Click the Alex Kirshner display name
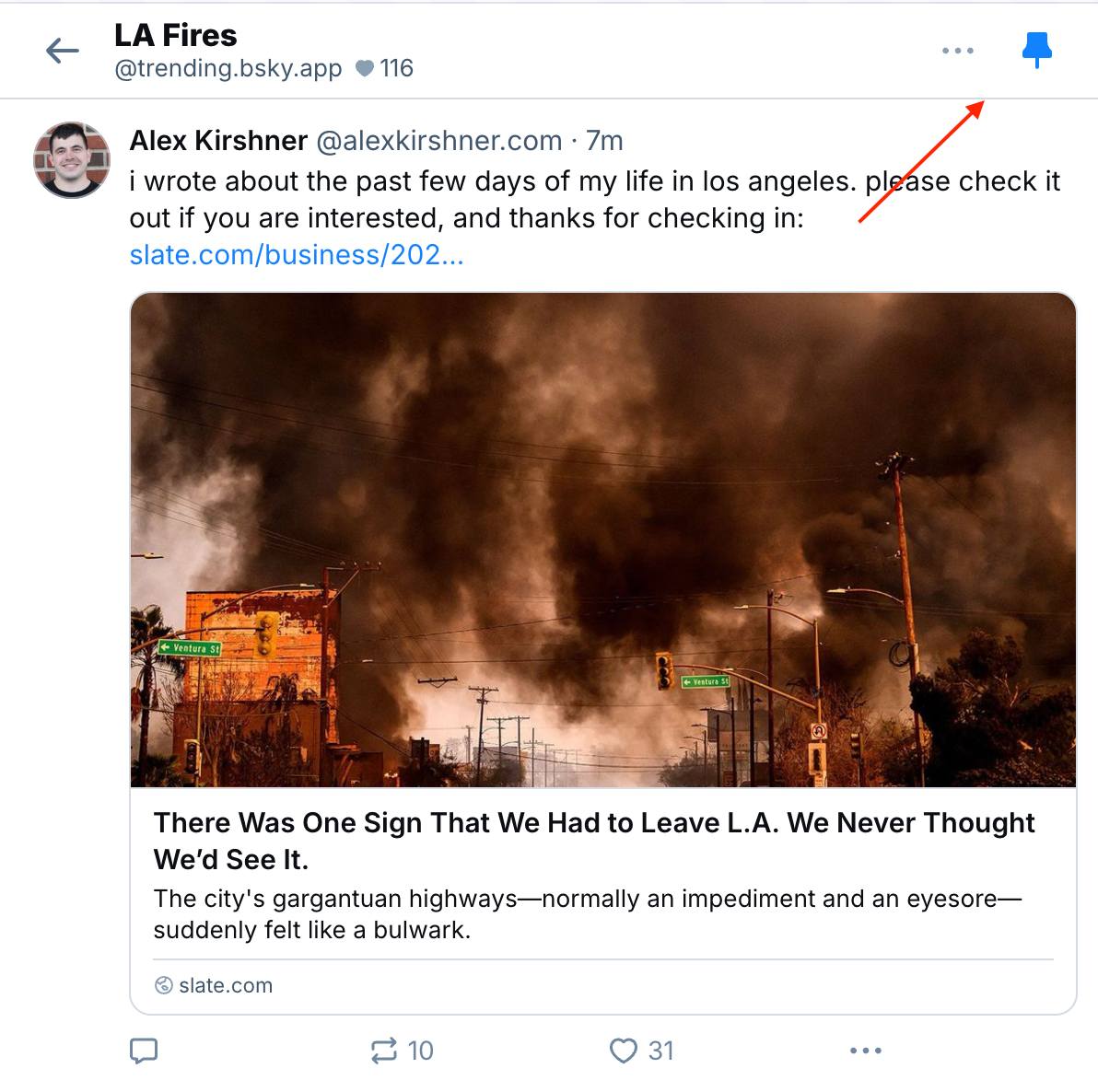This screenshot has height=1092, width=1098. 218,141
